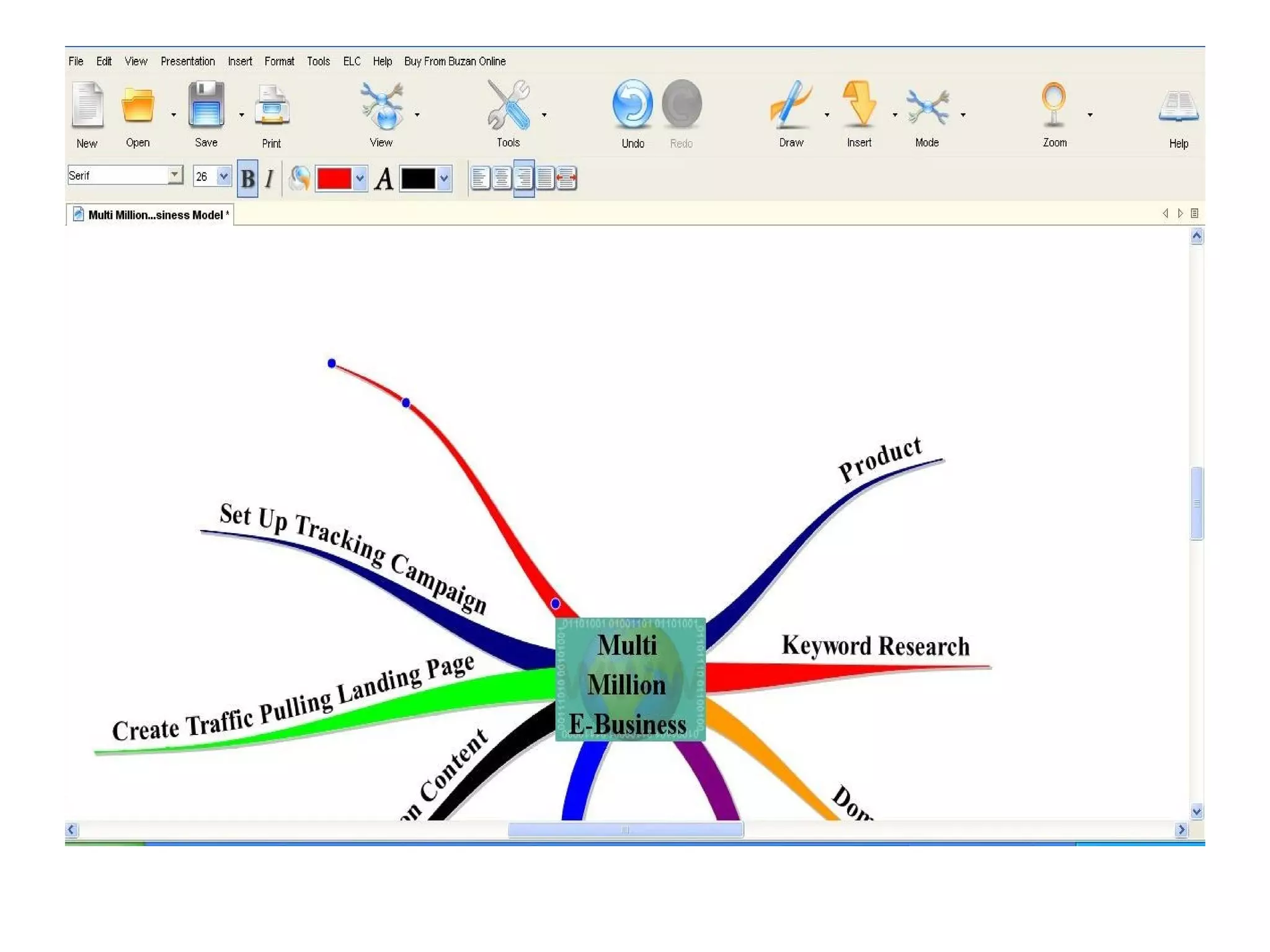
Task: Open the Help book icon
Action: pyautogui.click(x=1178, y=107)
